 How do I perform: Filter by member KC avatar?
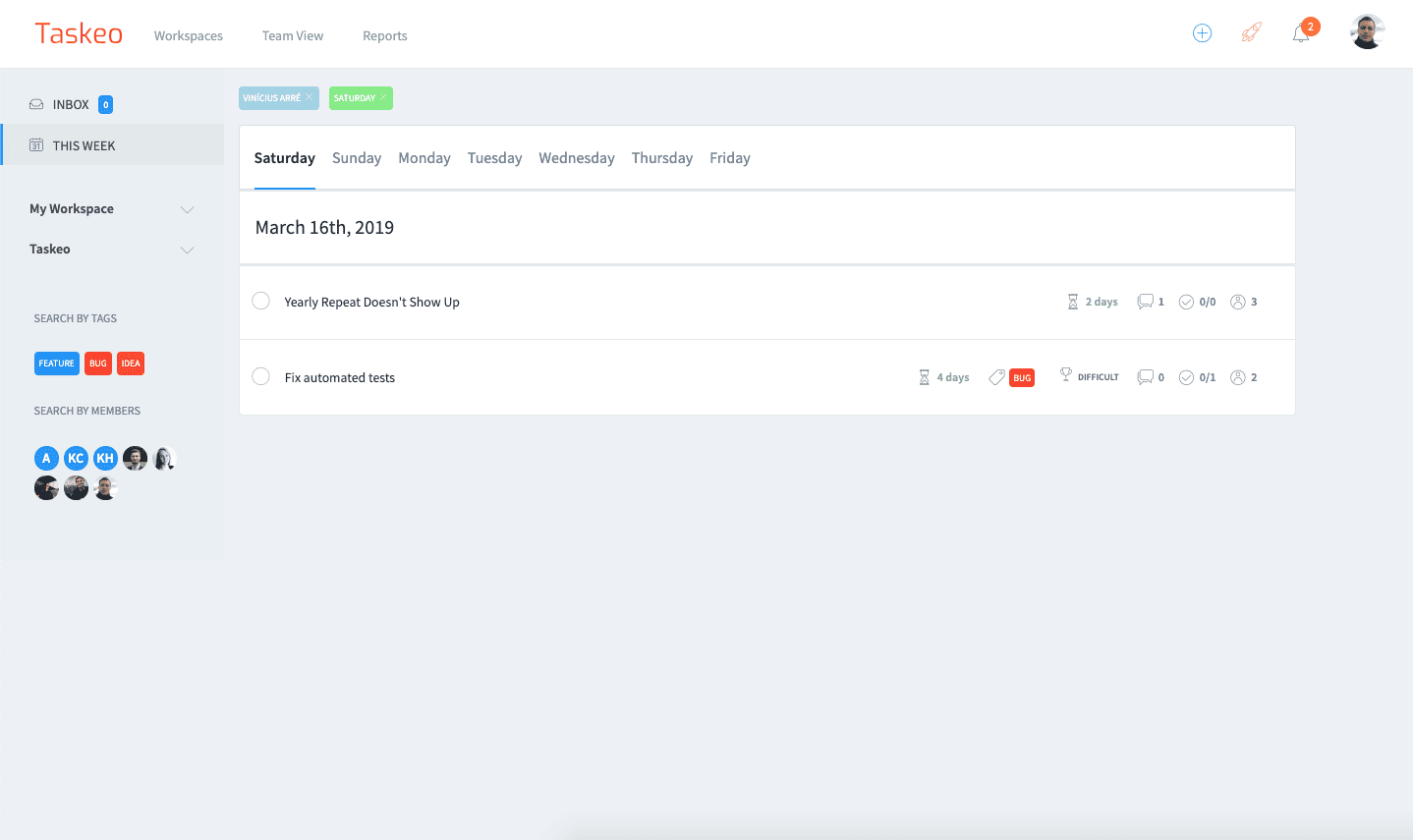click(76, 459)
